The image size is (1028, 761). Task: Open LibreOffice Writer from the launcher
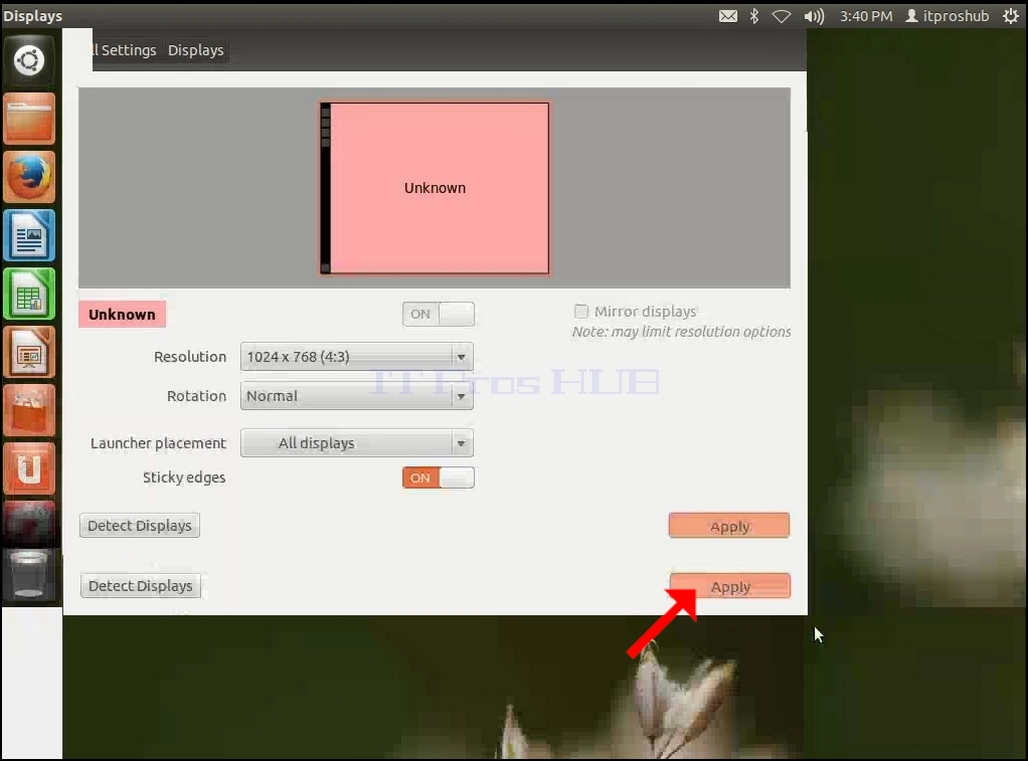[x=29, y=235]
